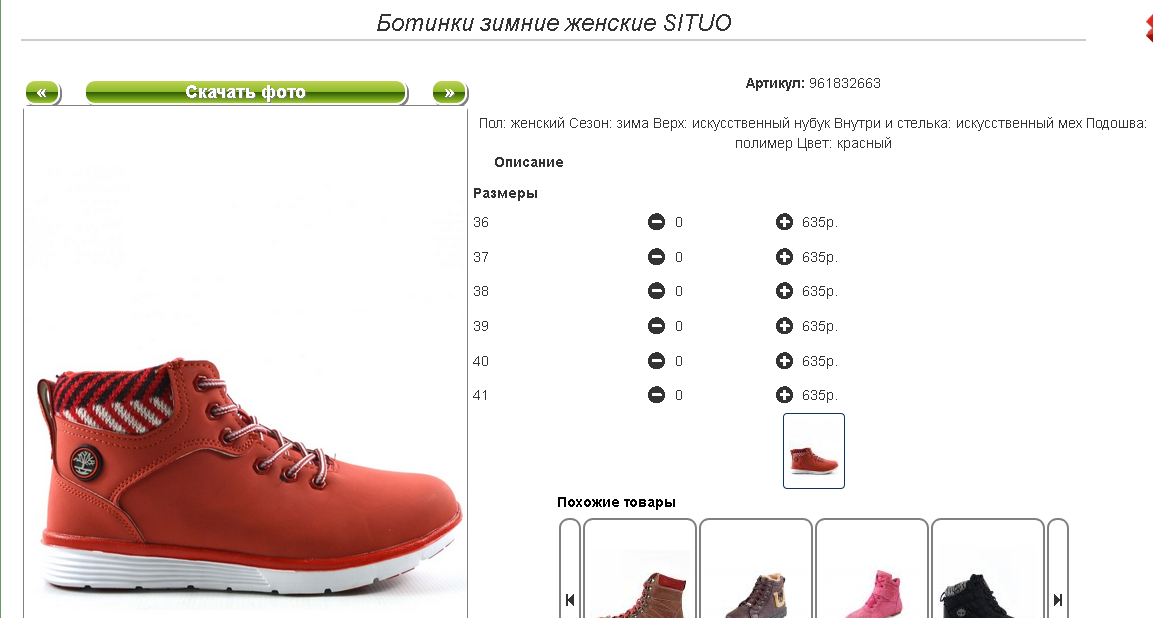
Task: Decrease quantity for size 39
Action: pos(656,325)
